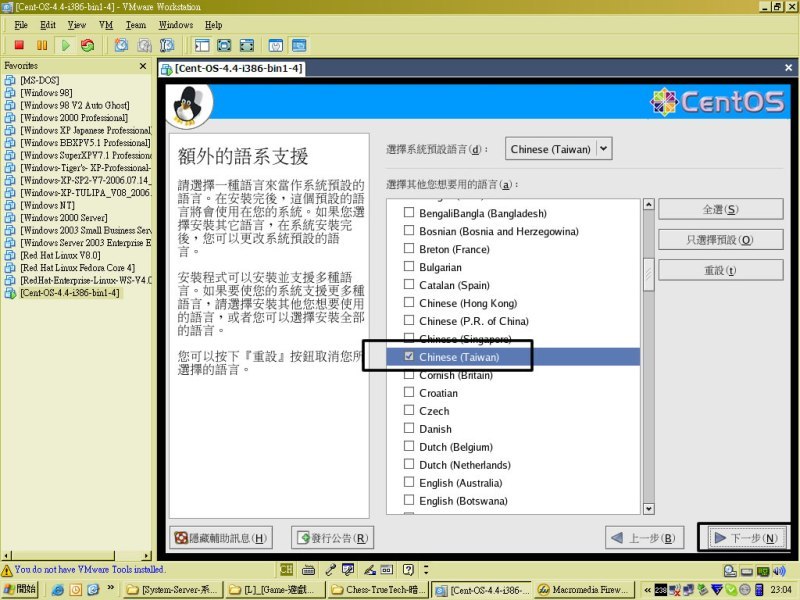Click the CH input language indicator
The height and width of the screenshot is (600, 800).
(287, 569)
